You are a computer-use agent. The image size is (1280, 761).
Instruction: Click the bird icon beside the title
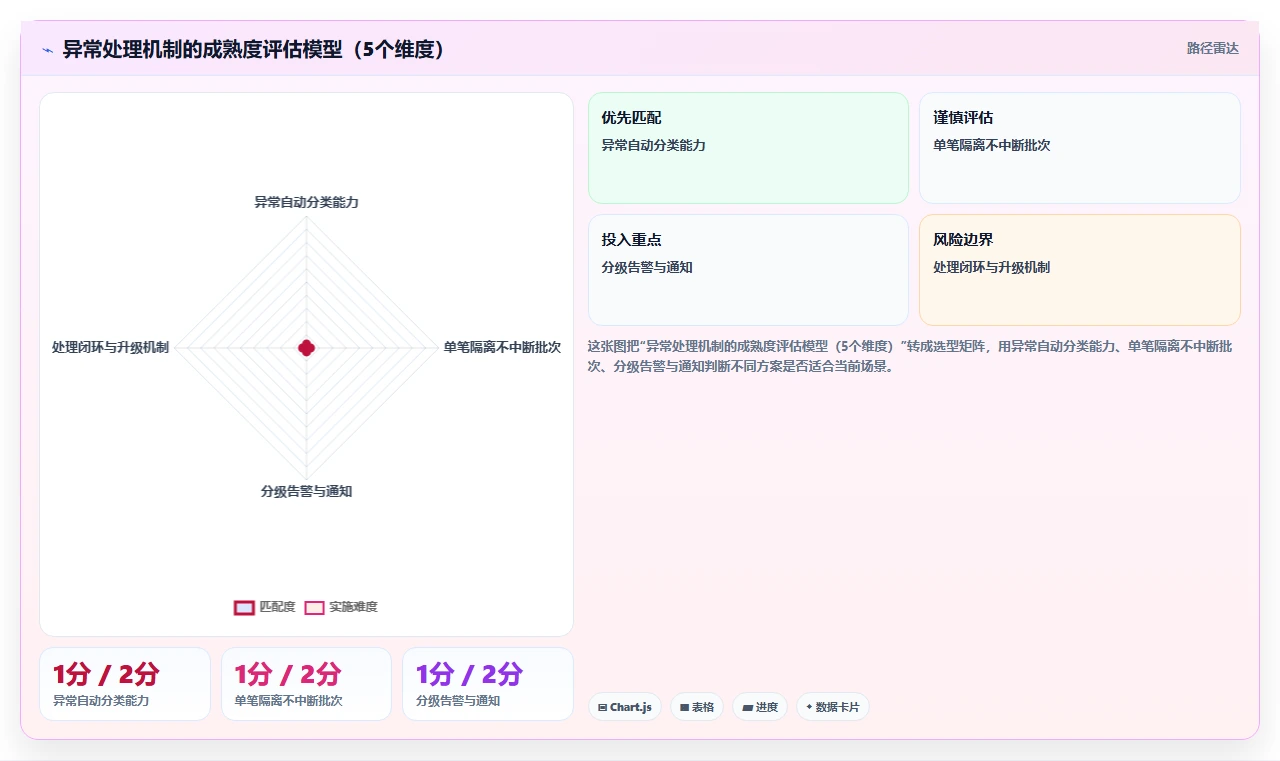[x=47, y=50]
